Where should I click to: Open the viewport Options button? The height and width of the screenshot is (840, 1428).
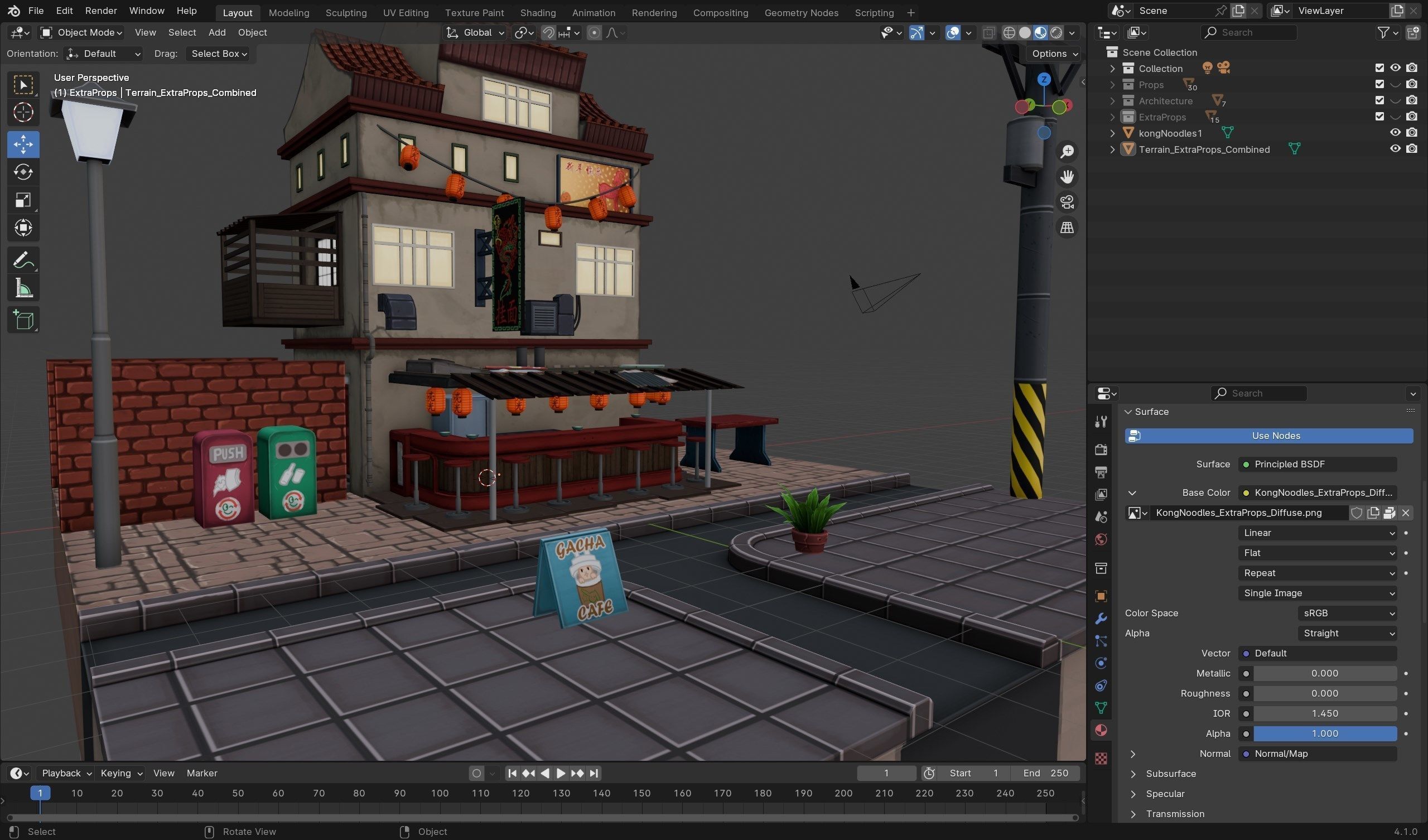(1053, 54)
